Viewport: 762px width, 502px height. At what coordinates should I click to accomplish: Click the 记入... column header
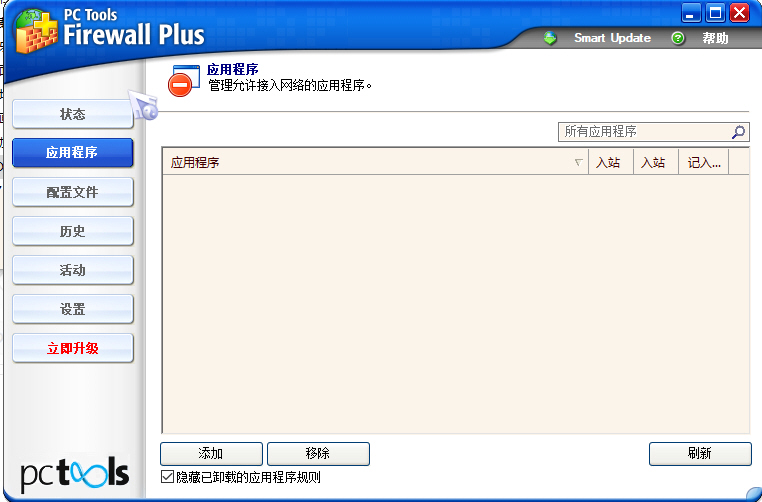[x=703, y=162]
